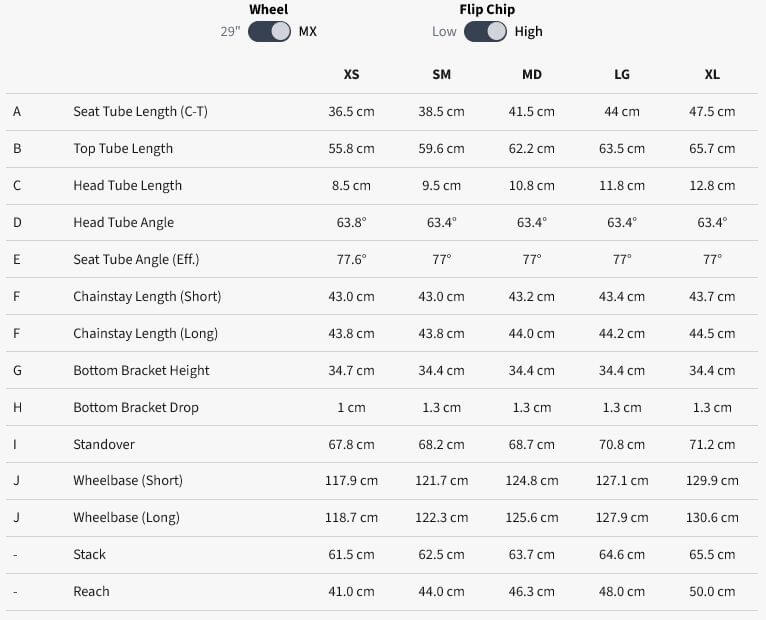
Task: Click the LG size column header
Action: [x=622, y=74]
